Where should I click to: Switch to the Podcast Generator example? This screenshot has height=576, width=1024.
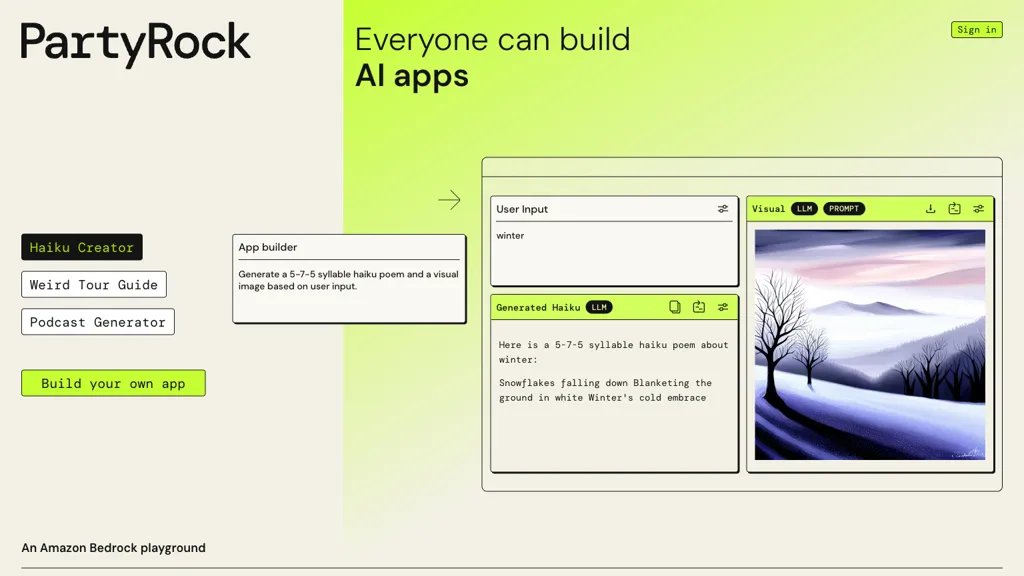98,322
